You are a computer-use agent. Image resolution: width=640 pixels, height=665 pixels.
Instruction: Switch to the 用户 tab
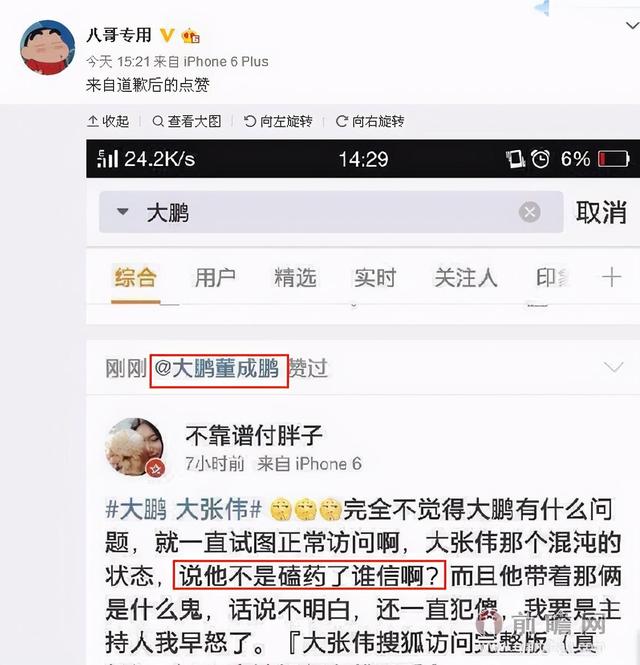215,278
